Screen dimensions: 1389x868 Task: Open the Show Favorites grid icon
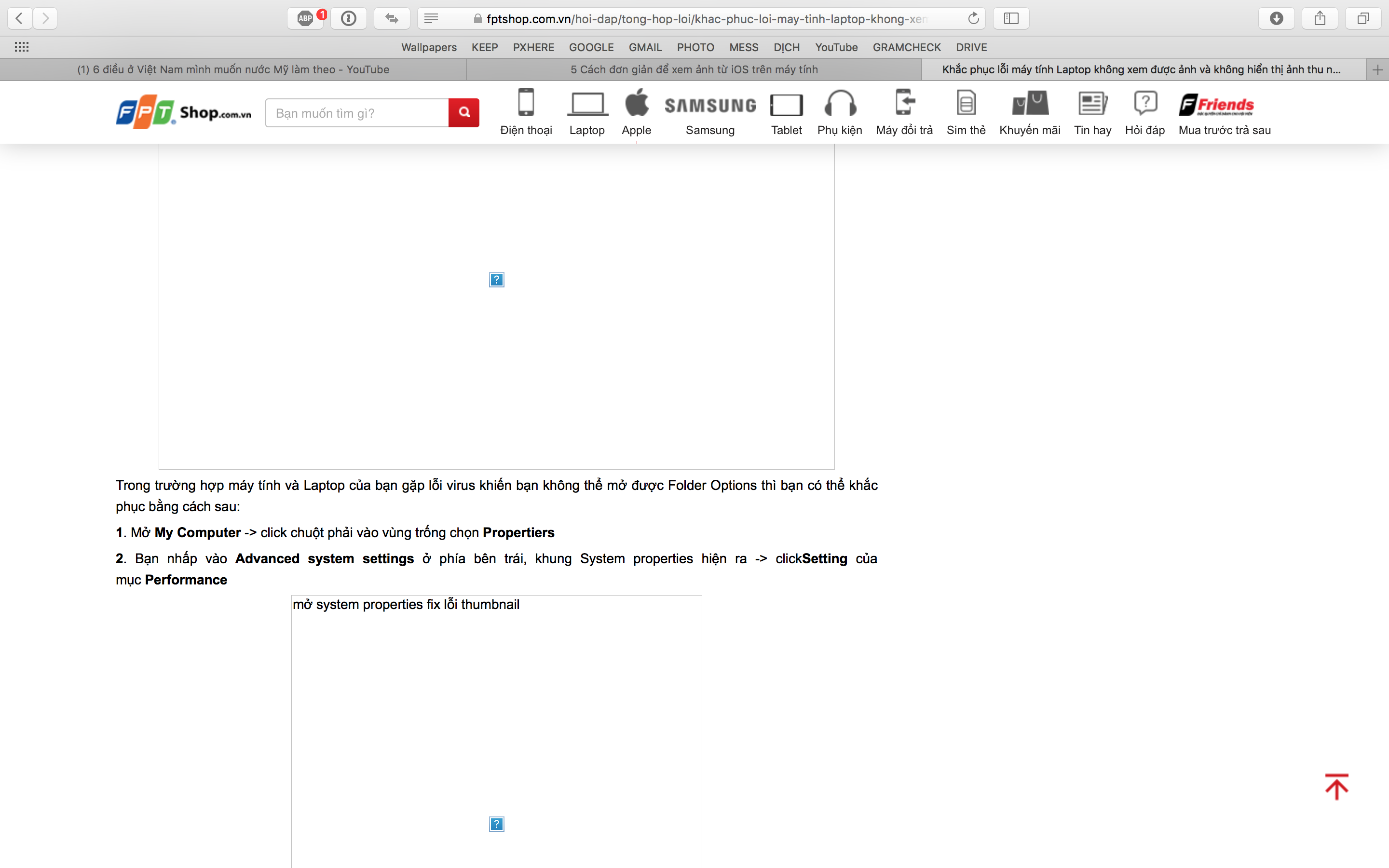[x=21, y=47]
